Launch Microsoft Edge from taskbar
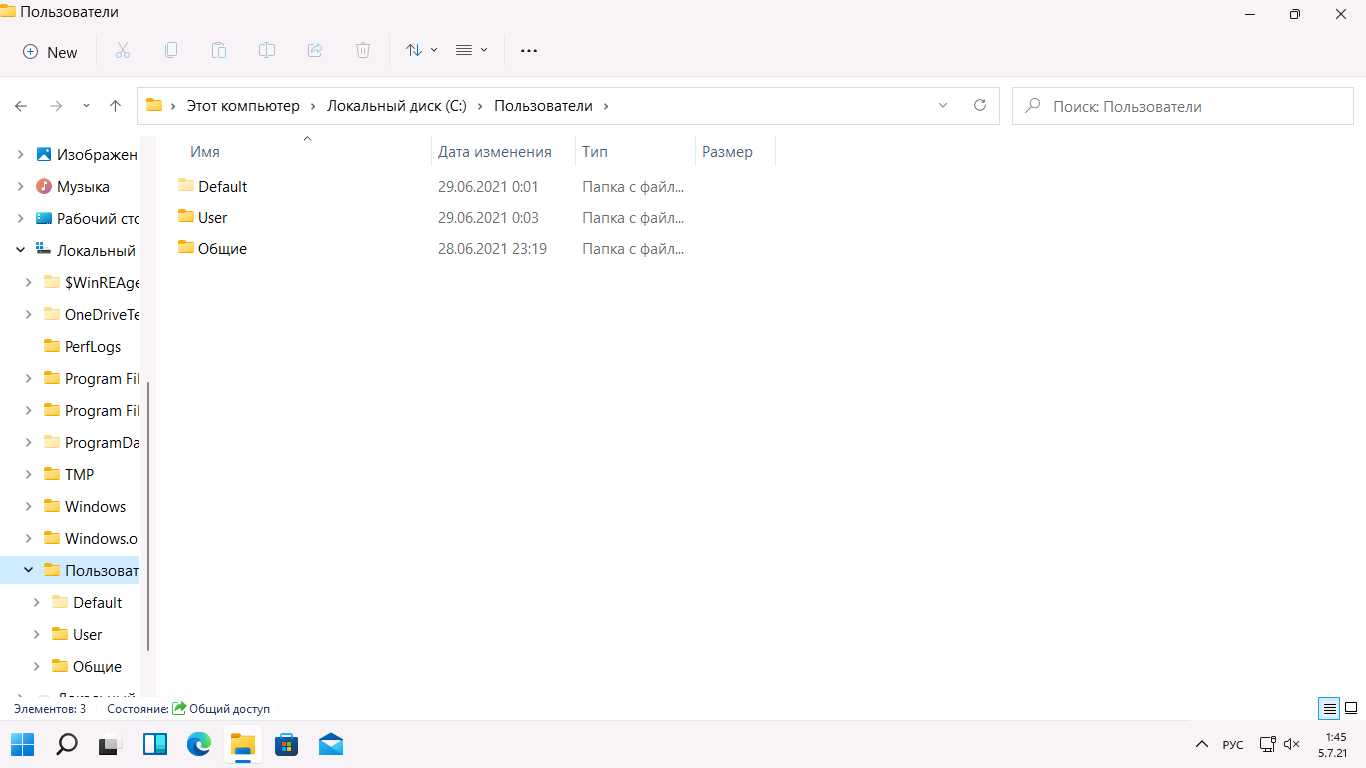This screenshot has width=1366, height=768. (x=199, y=744)
